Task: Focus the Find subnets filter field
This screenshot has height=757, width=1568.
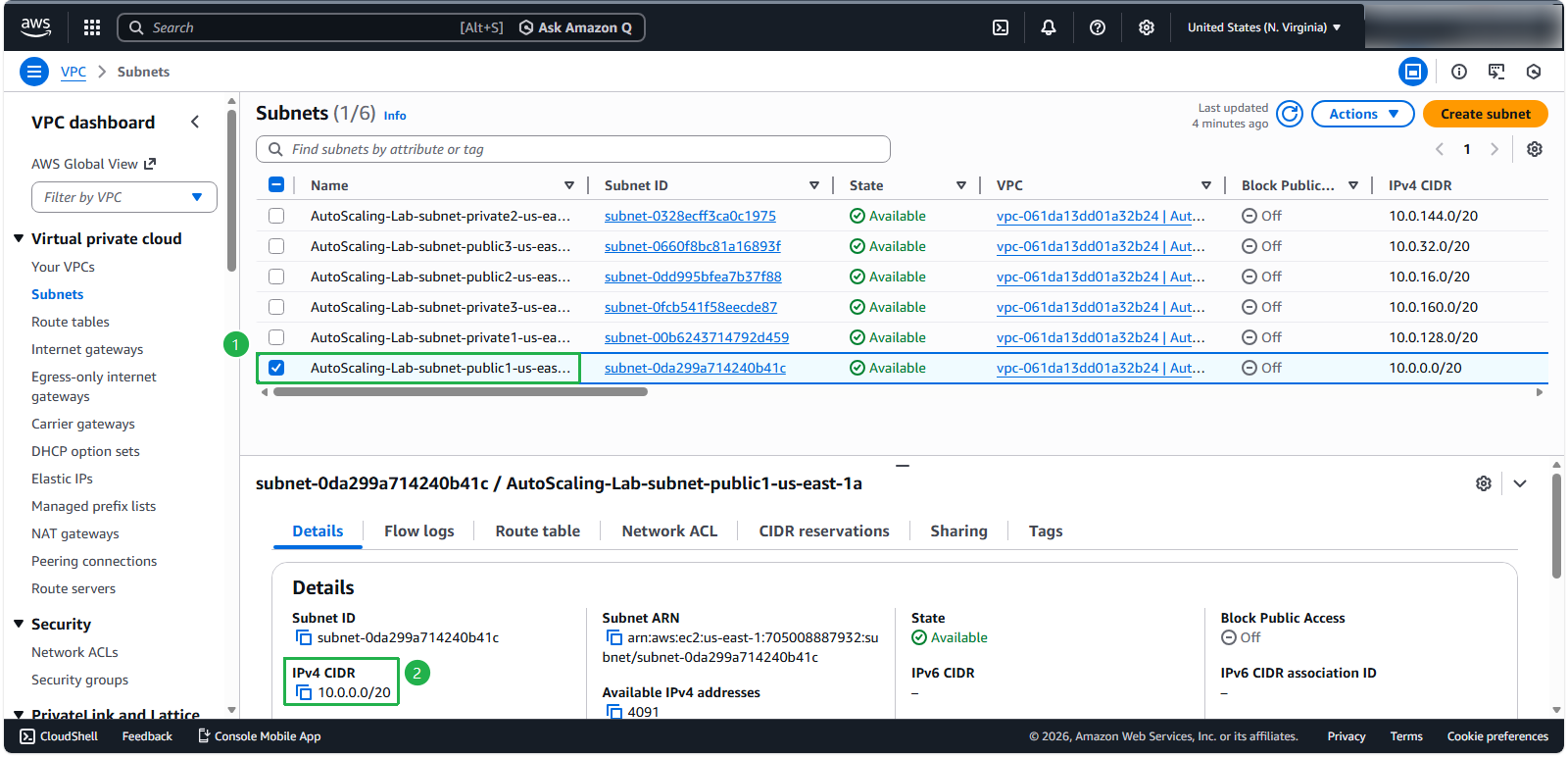Action: point(573,149)
